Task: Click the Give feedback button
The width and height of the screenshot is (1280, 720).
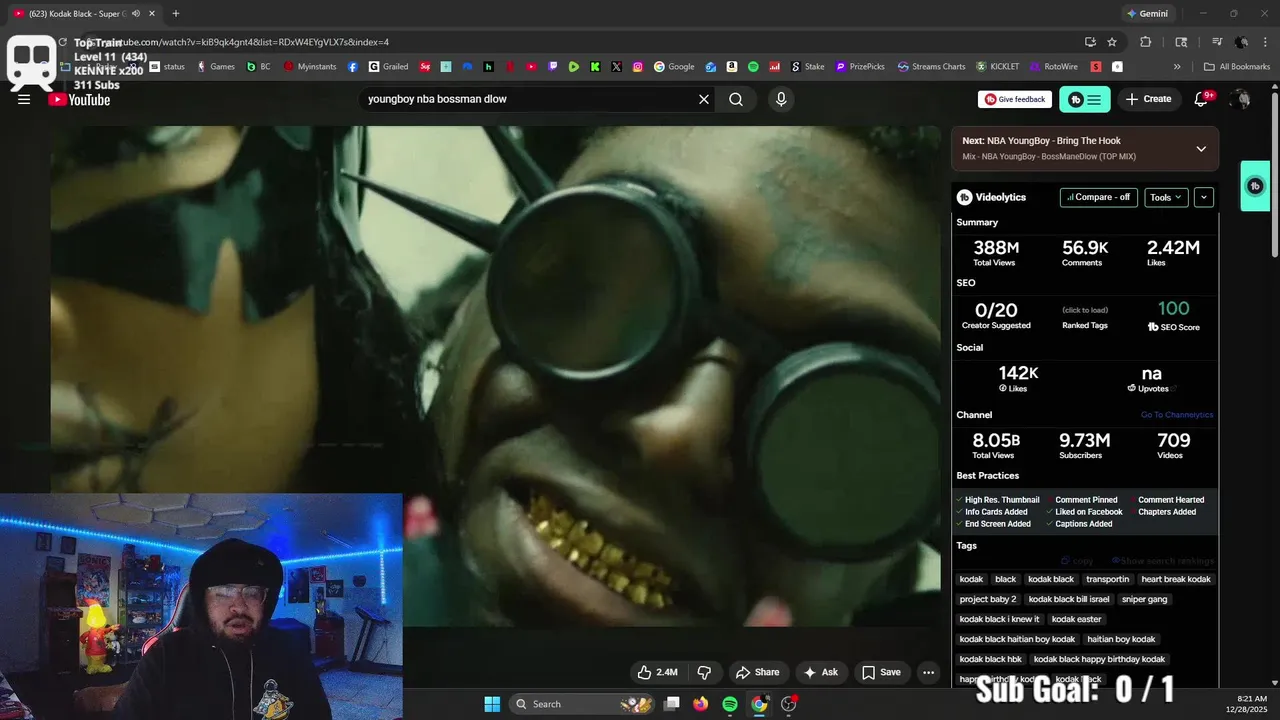Action: pos(1014,99)
